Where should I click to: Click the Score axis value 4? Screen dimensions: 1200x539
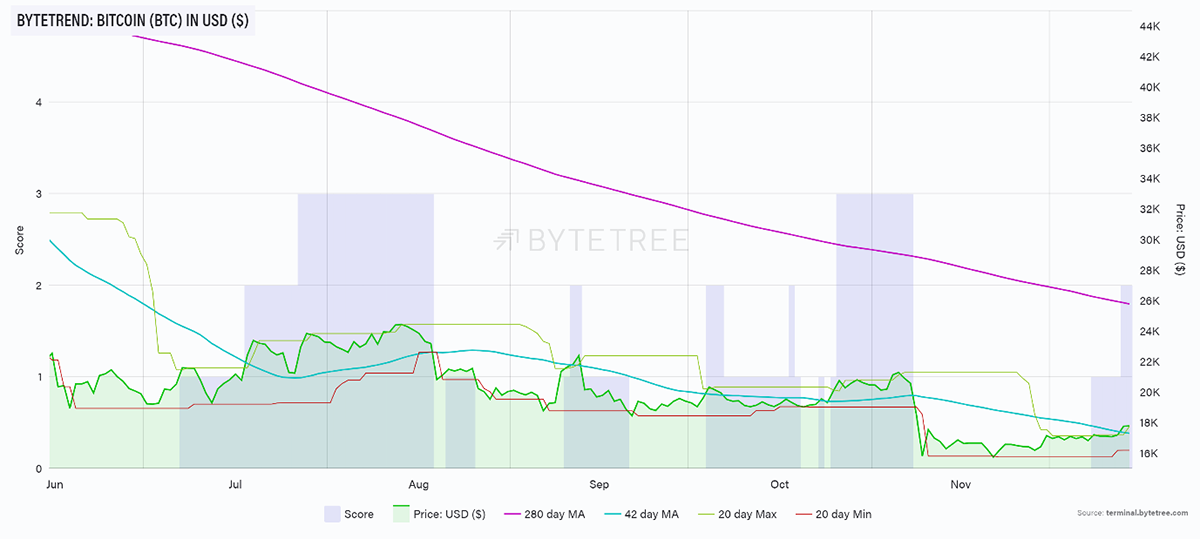coord(37,102)
